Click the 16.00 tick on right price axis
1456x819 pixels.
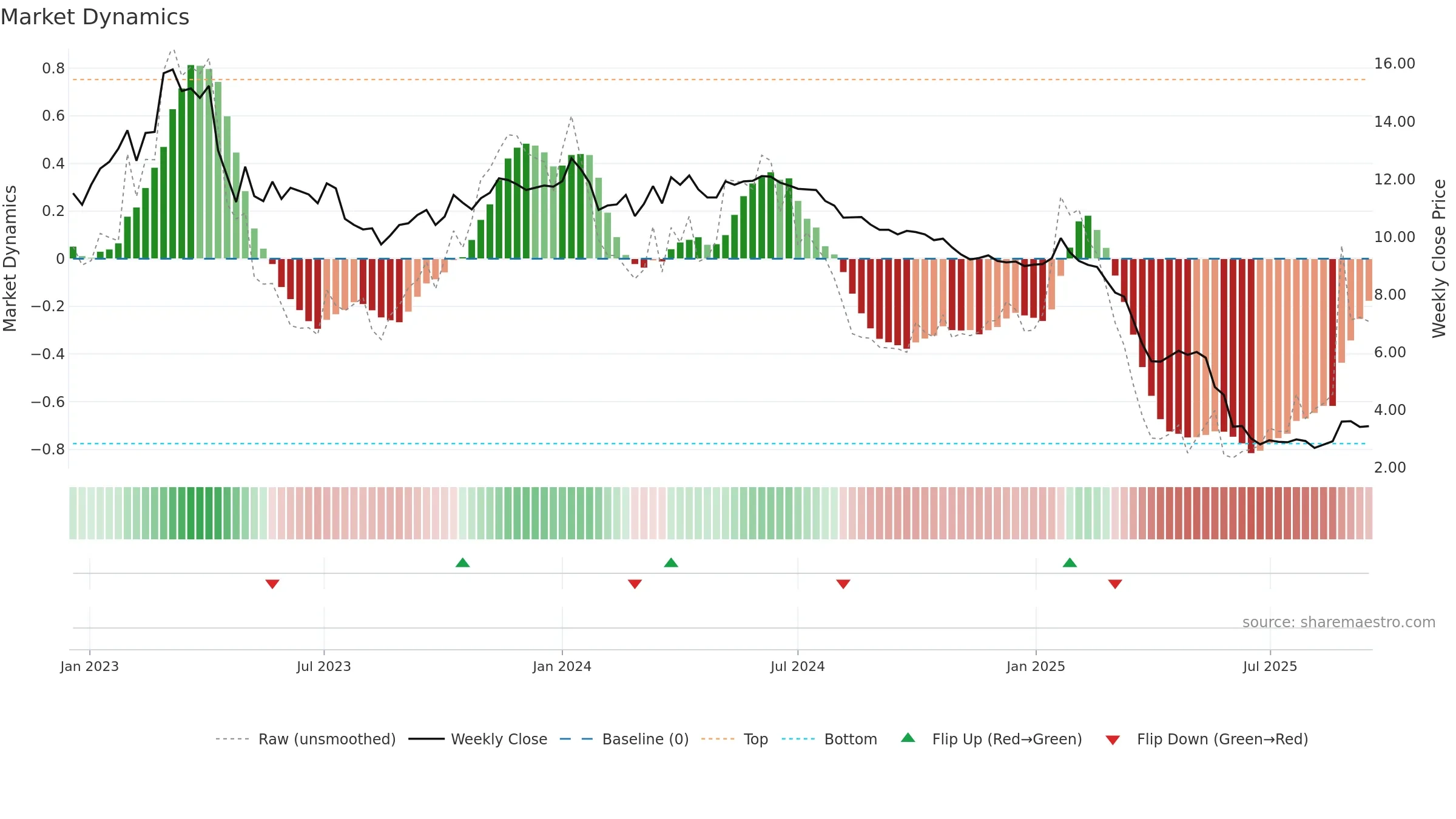[1395, 64]
